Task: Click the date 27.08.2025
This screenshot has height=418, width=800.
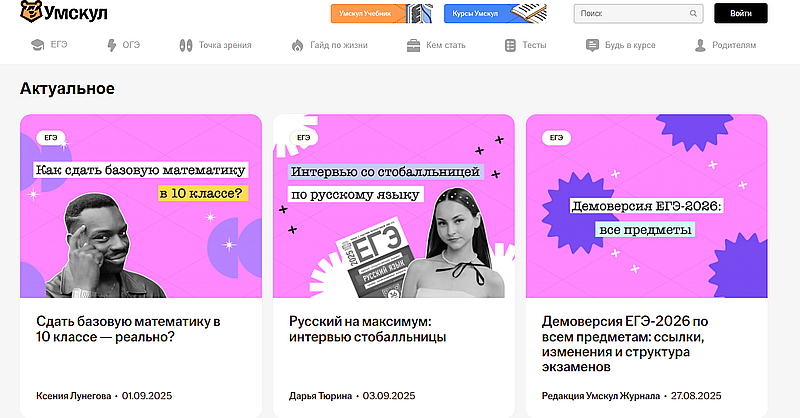Action: pyautogui.click(x=696, y=396)
